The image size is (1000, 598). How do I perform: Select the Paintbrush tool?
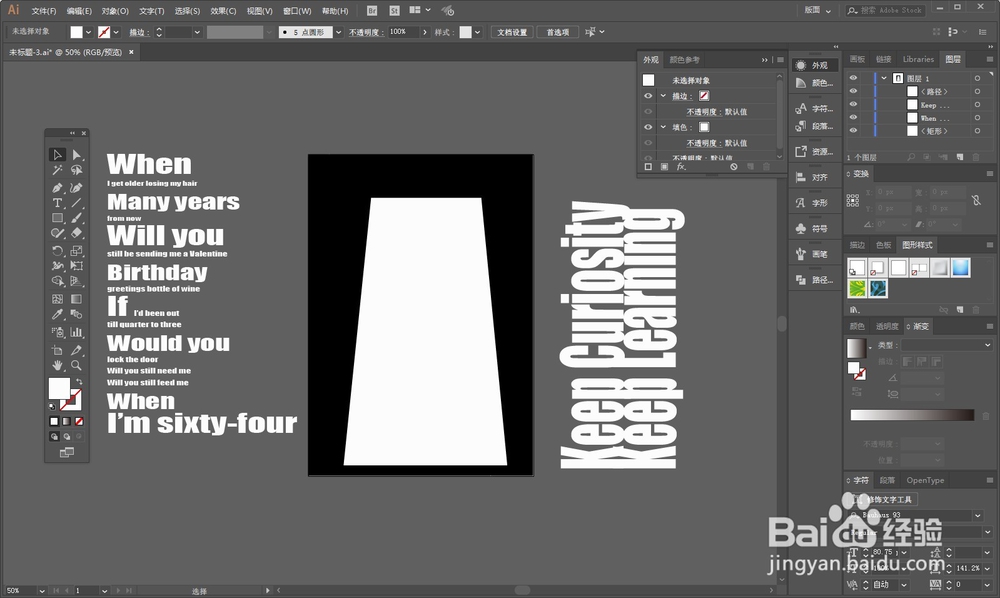tap(77, 218)
